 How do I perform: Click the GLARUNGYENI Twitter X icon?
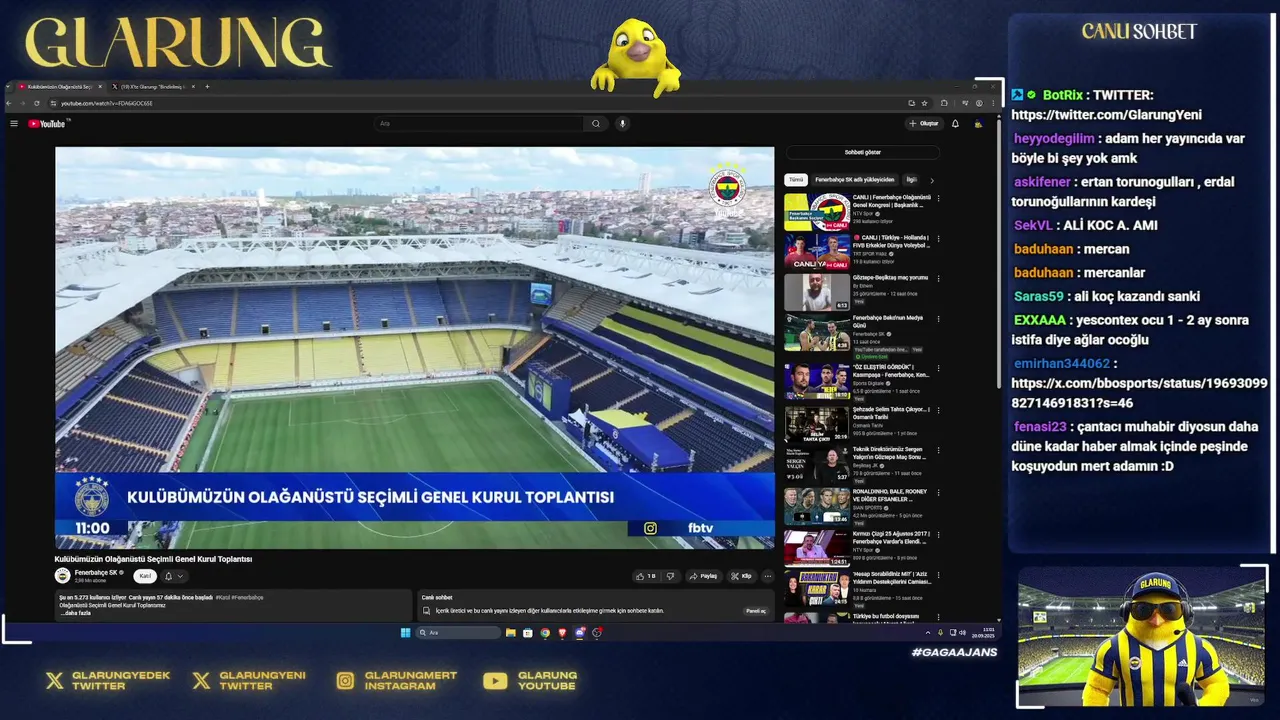(x=201, y=681)
